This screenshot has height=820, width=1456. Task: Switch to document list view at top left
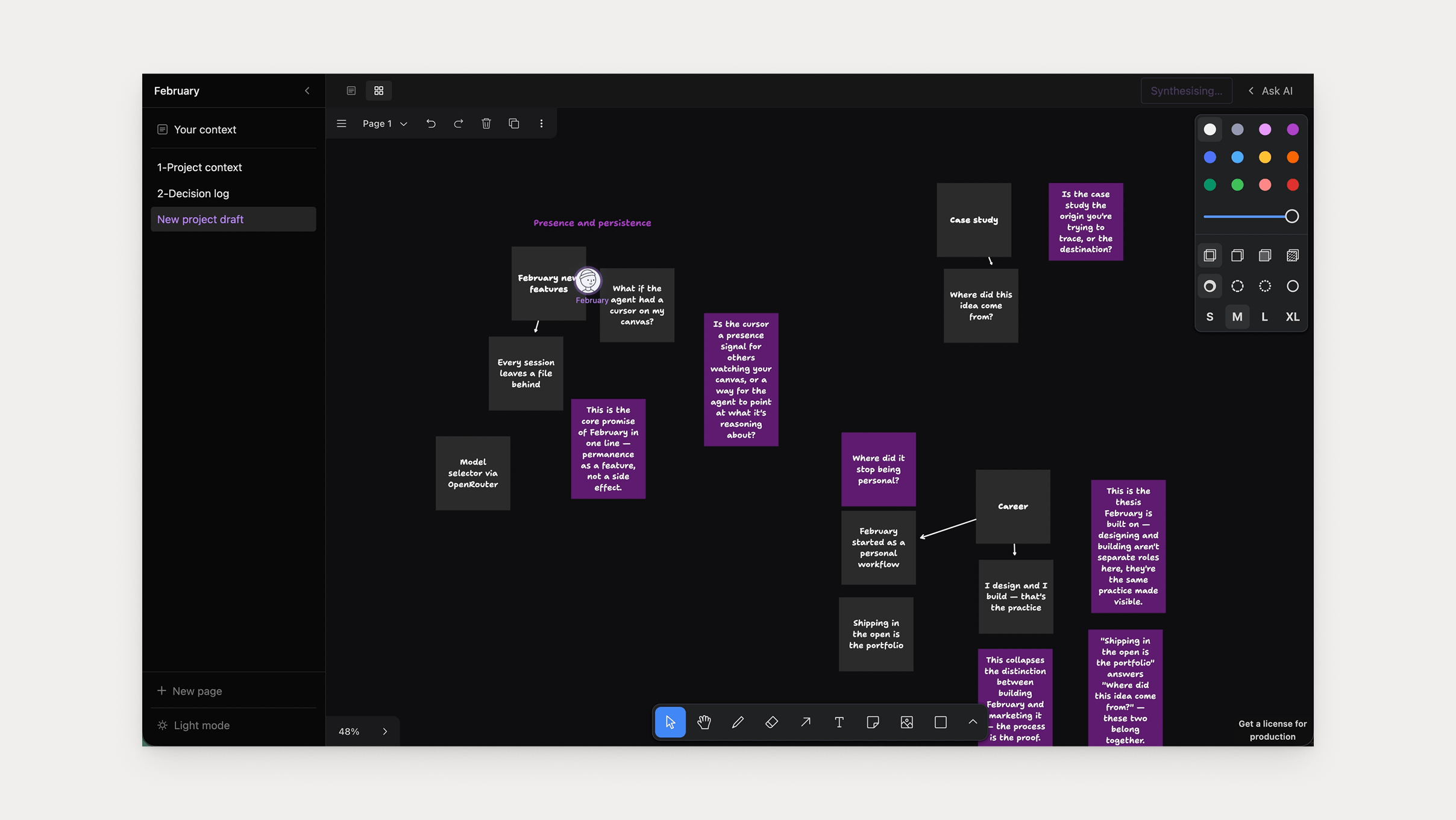(351, 90)
